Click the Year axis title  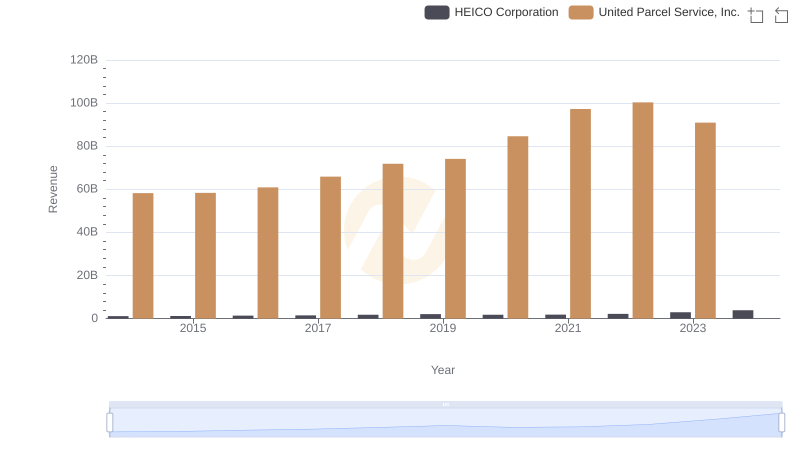click(x=443, y=370)
